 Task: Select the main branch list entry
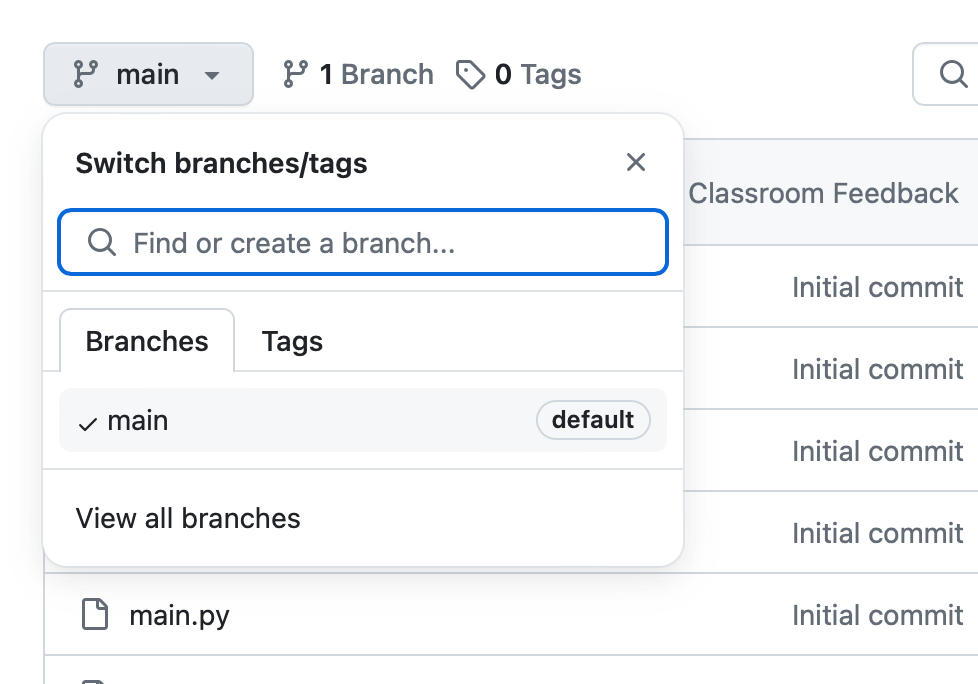[300, 421]
